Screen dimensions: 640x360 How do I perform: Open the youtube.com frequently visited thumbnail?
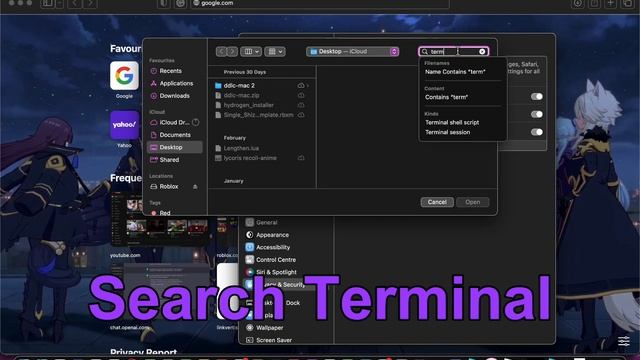pyautogui.click(x=159, y=219)
